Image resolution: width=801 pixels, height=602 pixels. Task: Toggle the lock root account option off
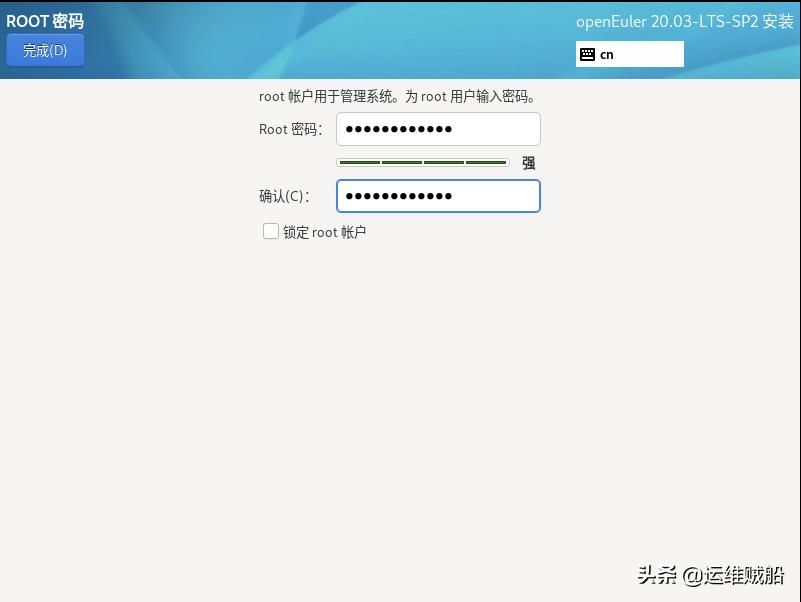click(x=271, y=231)
